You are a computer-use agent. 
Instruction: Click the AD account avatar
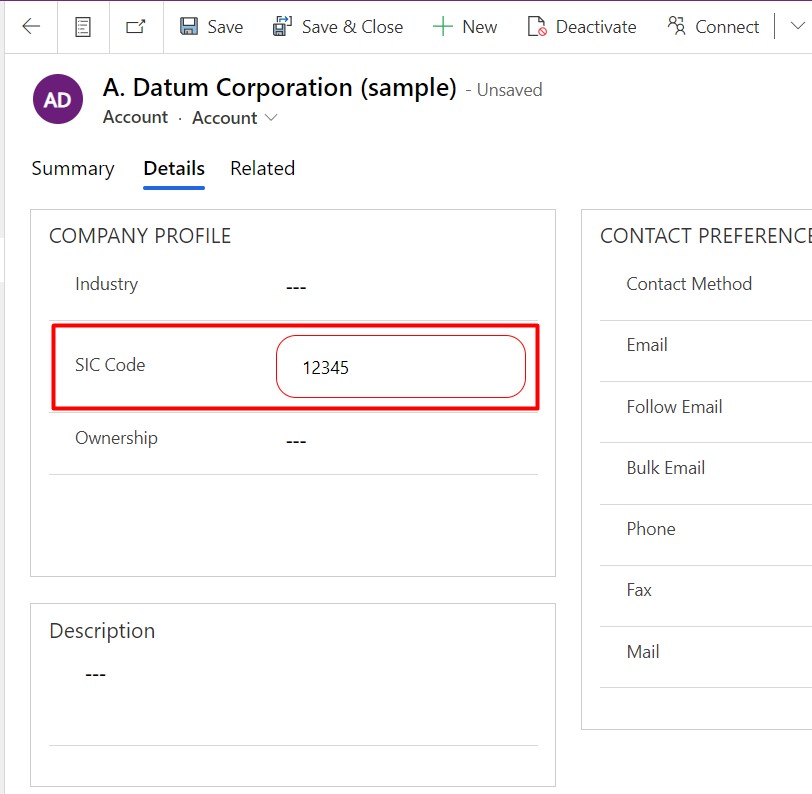point(58,100)
